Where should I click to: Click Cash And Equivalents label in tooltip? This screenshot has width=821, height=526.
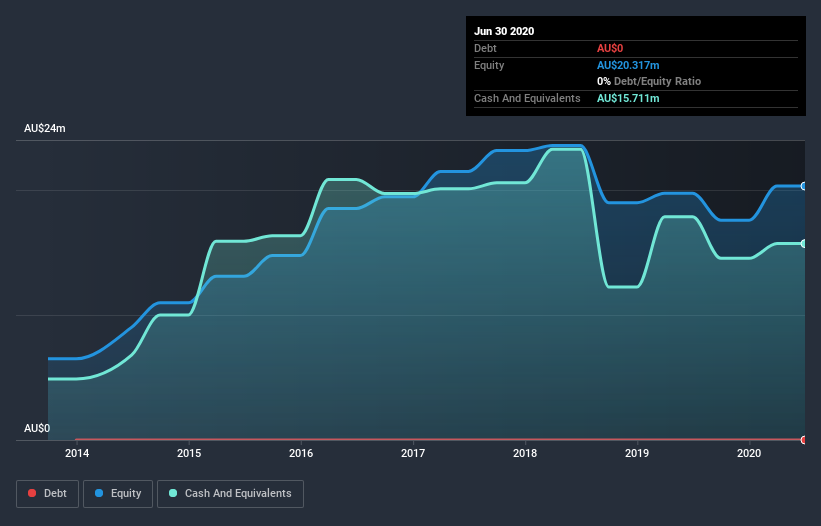click(527, 98)
